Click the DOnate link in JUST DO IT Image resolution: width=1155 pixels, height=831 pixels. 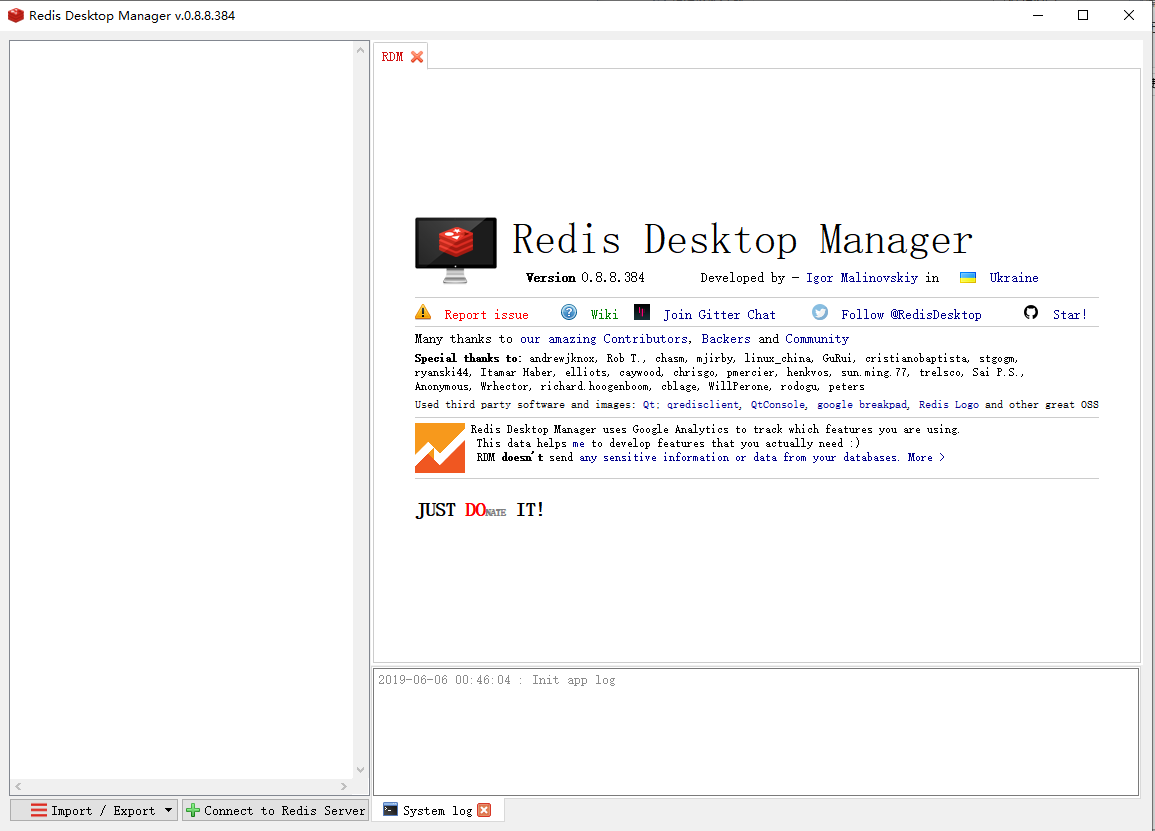[x=485, y=510]
